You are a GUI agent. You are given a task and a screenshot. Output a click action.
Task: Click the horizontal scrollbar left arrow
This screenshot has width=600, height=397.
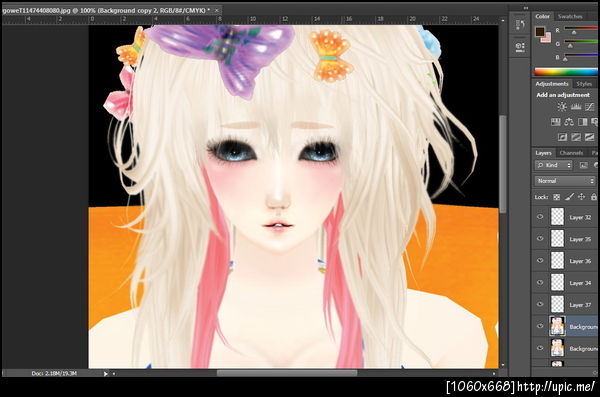pos(114,374)
